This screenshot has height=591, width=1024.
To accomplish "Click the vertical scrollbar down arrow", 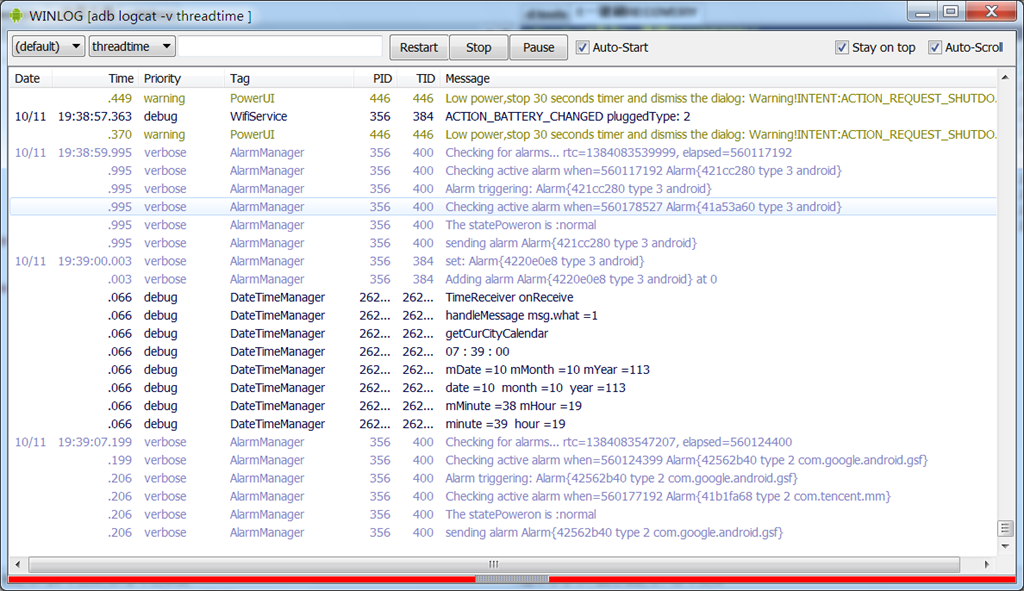I will coord(1006,546).
